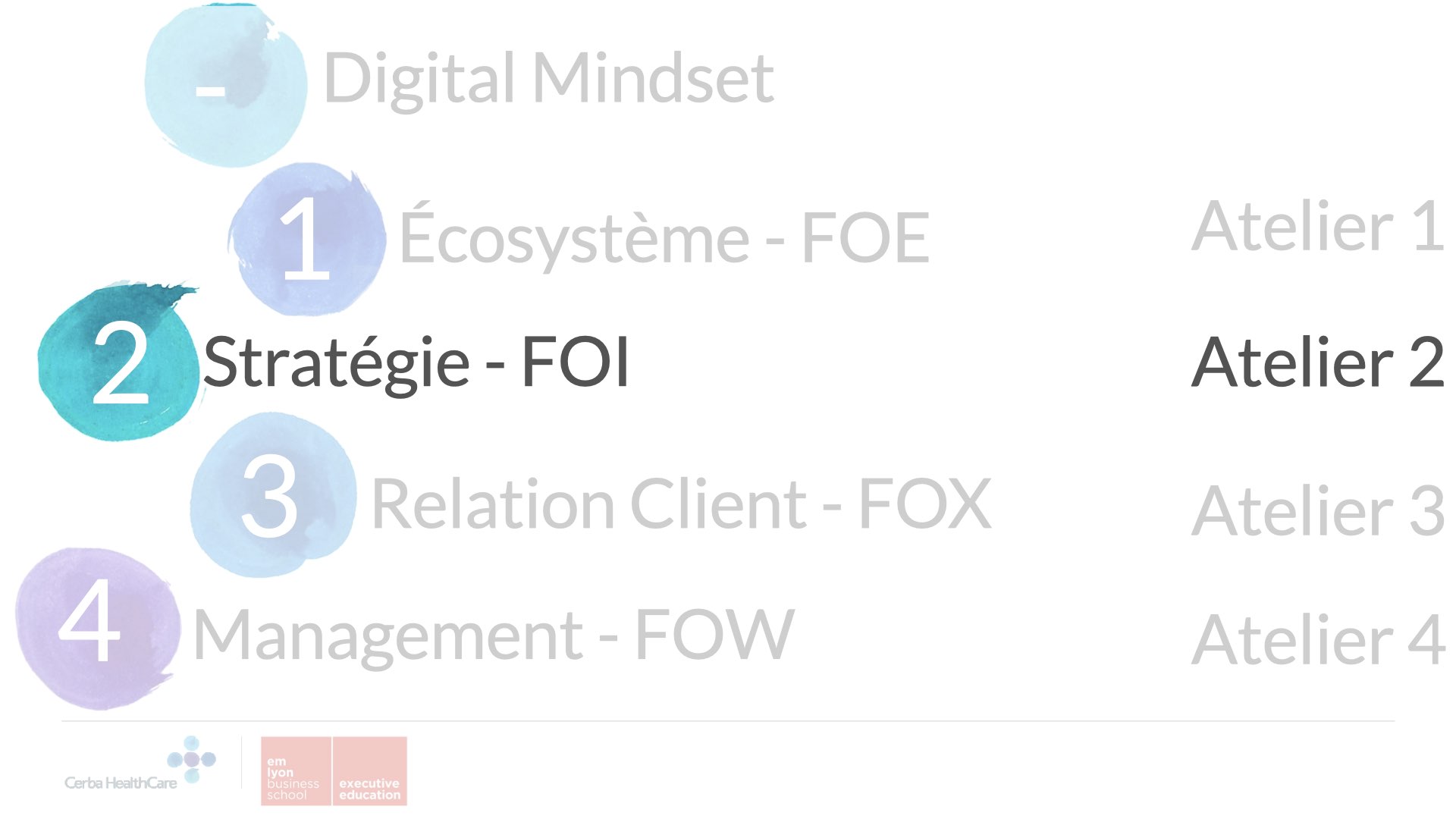Select the Écosystème - FOE item

point(664,235)
